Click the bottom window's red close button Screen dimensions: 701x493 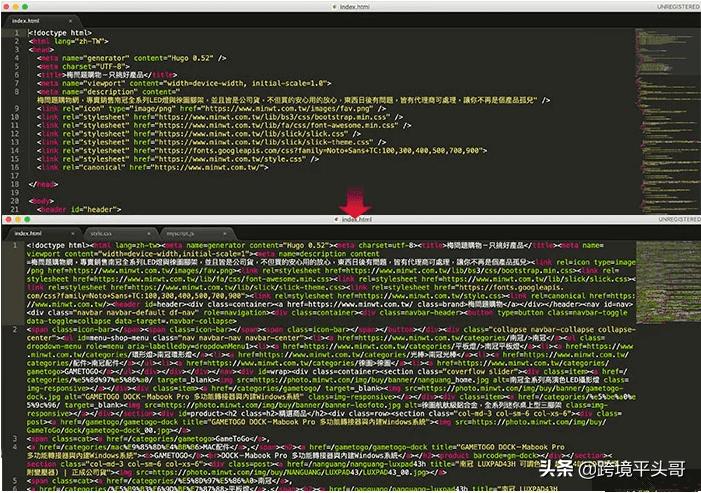coord(8,219)
